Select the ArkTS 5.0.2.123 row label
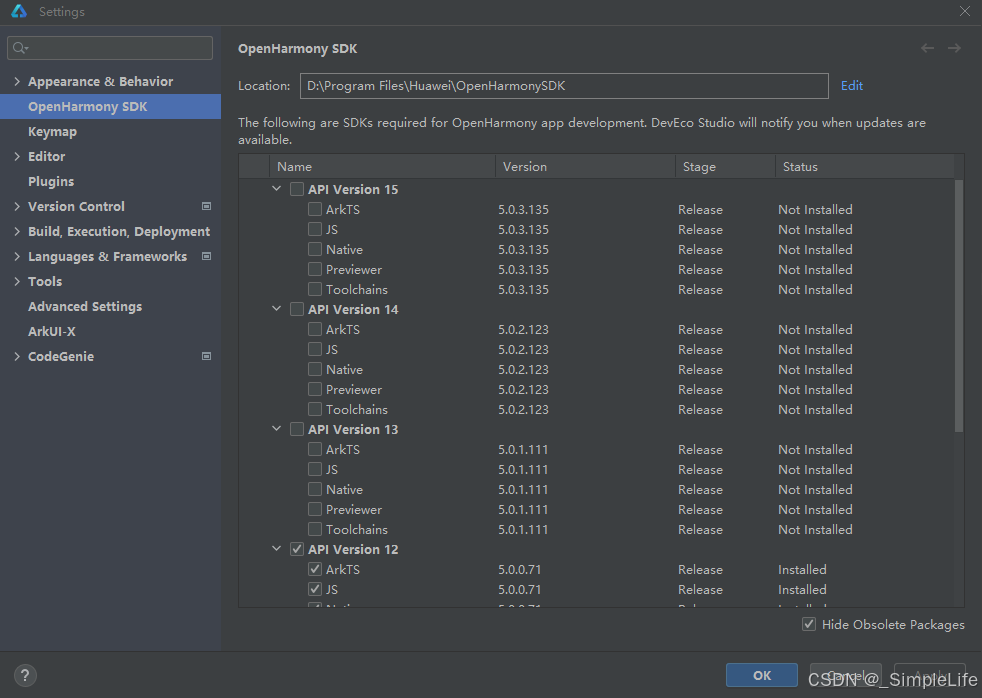 (x=343, y=329)
